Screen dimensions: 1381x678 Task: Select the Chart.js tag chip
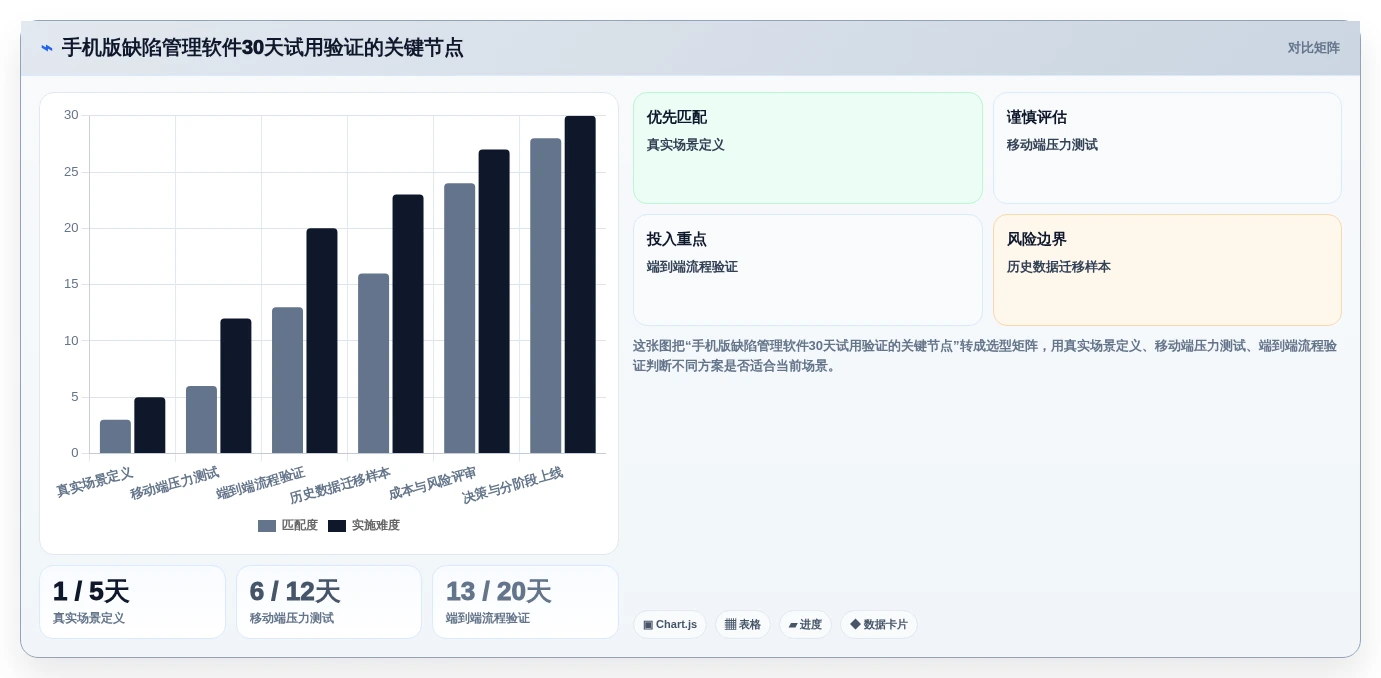[670, 625]
